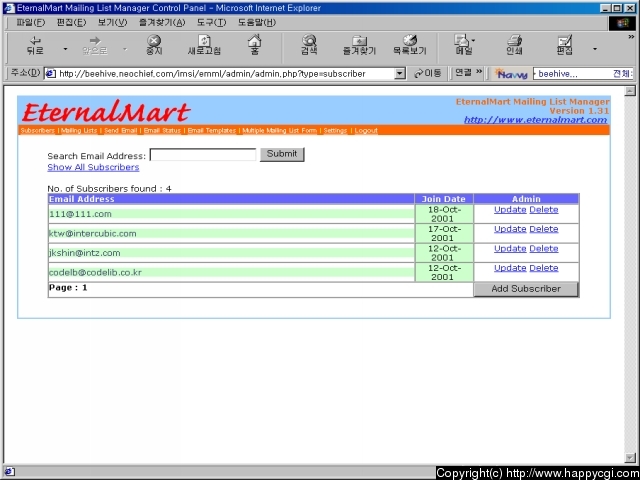Click the Logout nav link
Viewport: 640px width, 480px height.
[366, 131]
